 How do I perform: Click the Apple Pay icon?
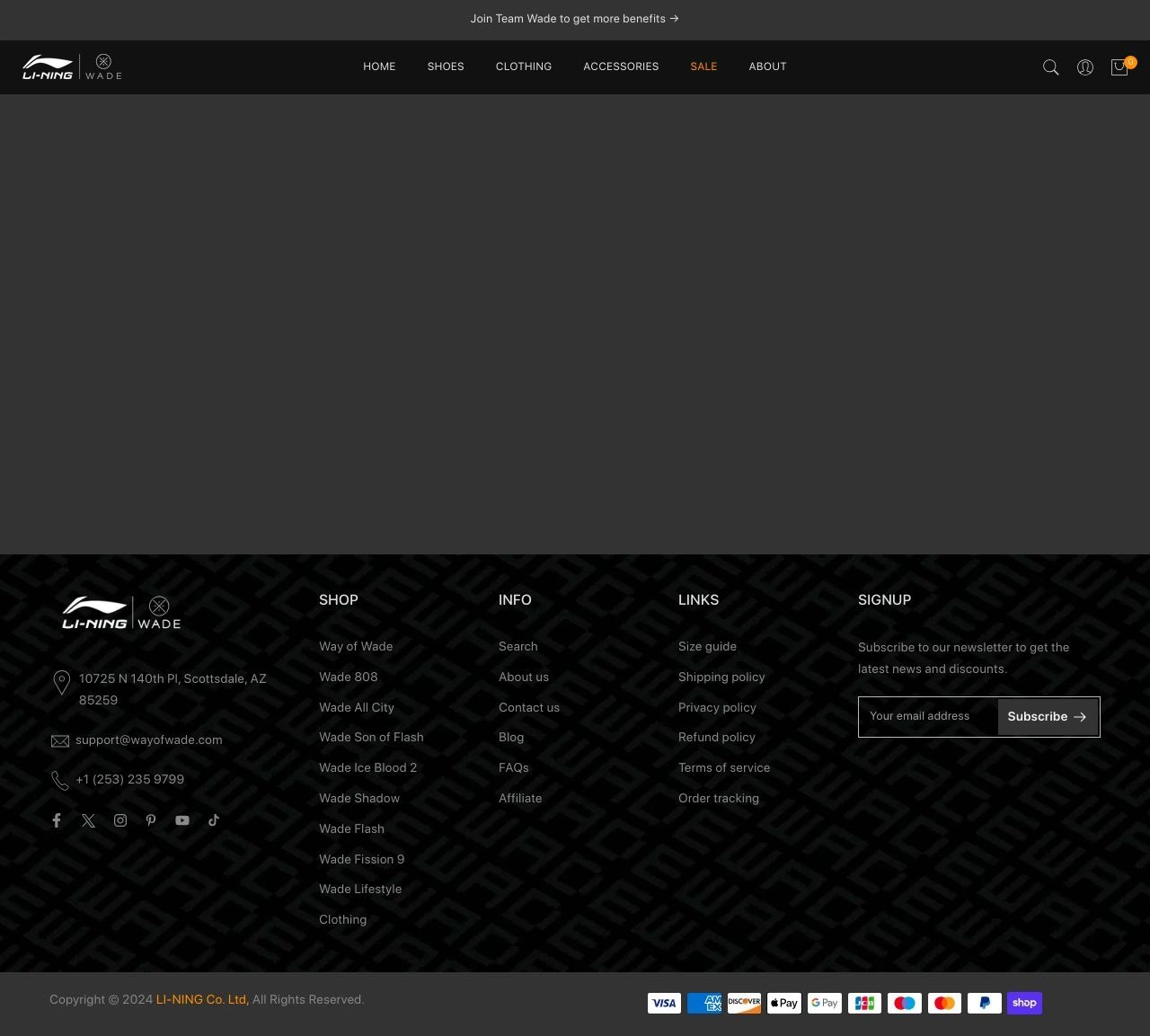tap(784, 1003)
